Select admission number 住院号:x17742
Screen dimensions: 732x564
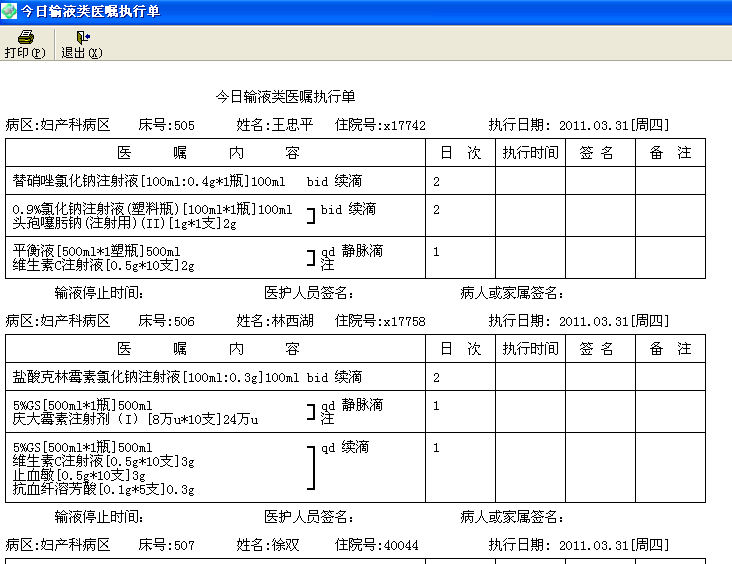click(380, 125)
